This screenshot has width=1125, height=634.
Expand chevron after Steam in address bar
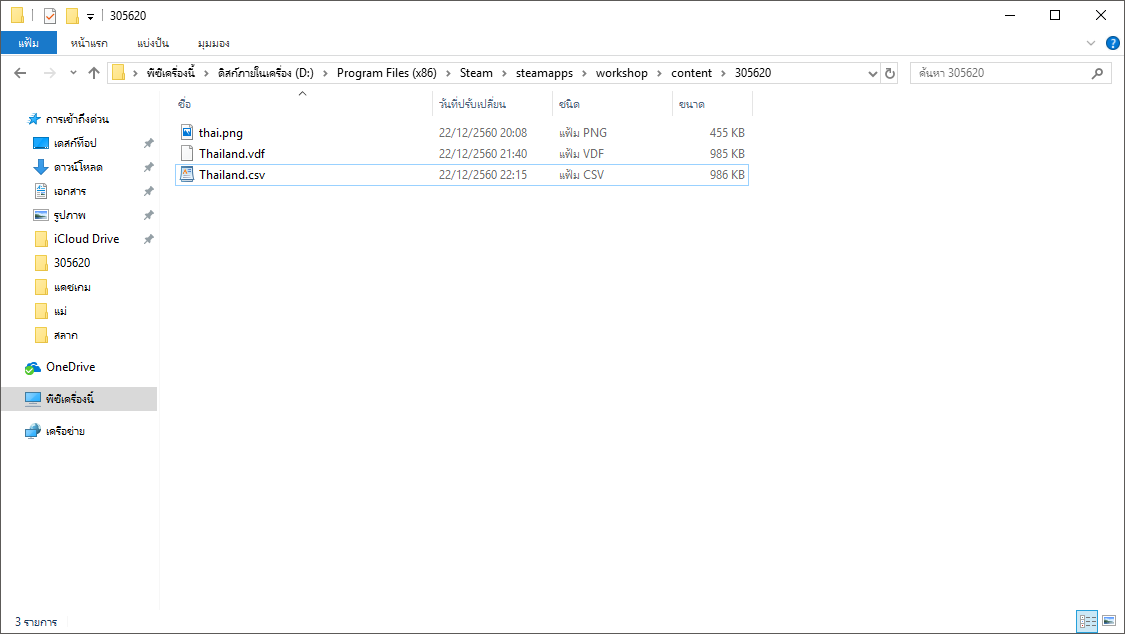[504, 73]
